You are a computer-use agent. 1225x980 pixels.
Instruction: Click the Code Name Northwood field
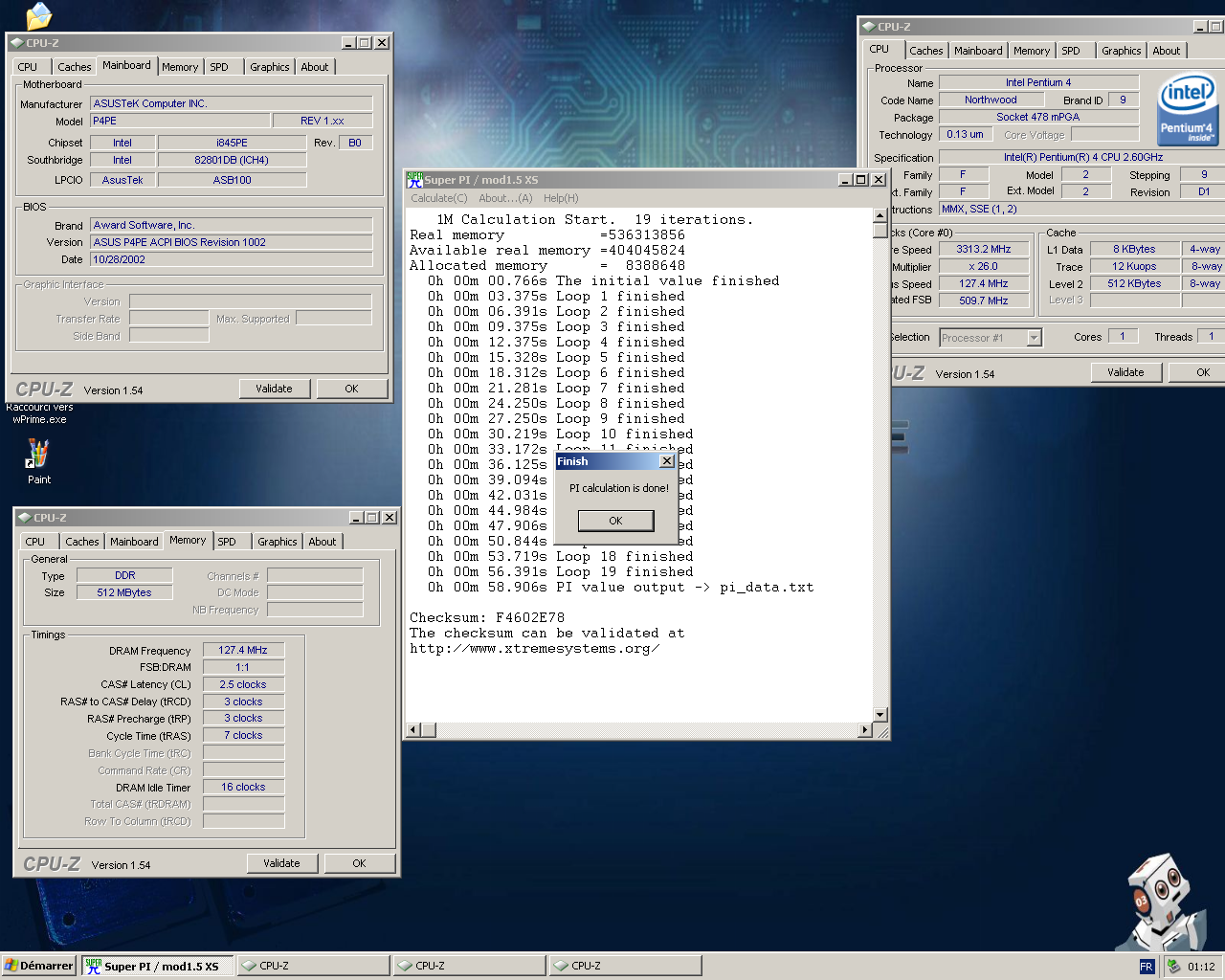[991, 100]
